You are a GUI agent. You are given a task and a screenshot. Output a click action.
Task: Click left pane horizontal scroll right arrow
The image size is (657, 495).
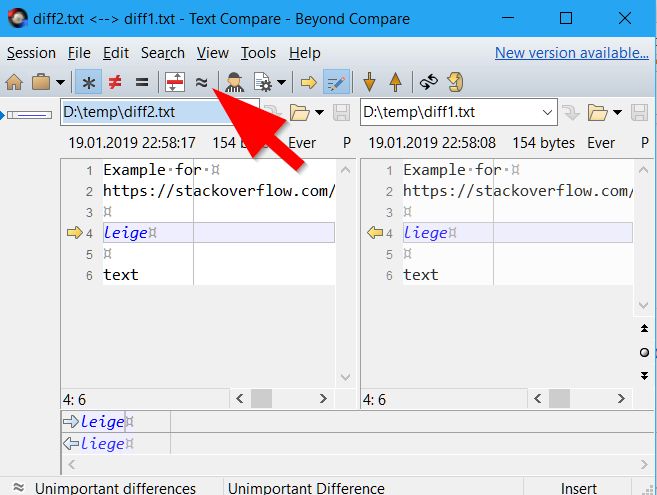click(x=323, y=399)
